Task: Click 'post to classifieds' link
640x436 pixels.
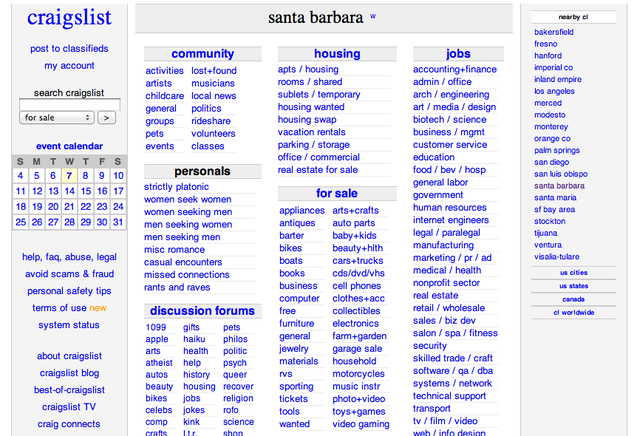Action: 69,49
